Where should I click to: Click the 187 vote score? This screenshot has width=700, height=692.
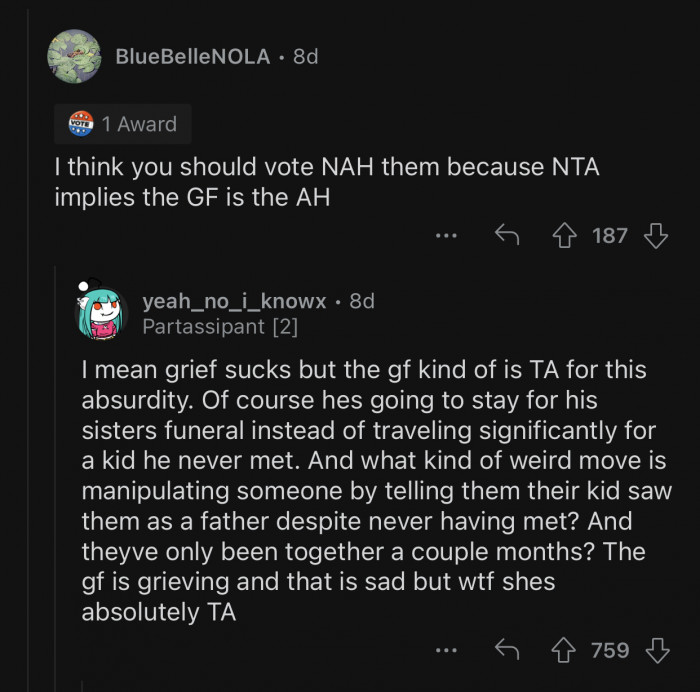click(610, 236)
